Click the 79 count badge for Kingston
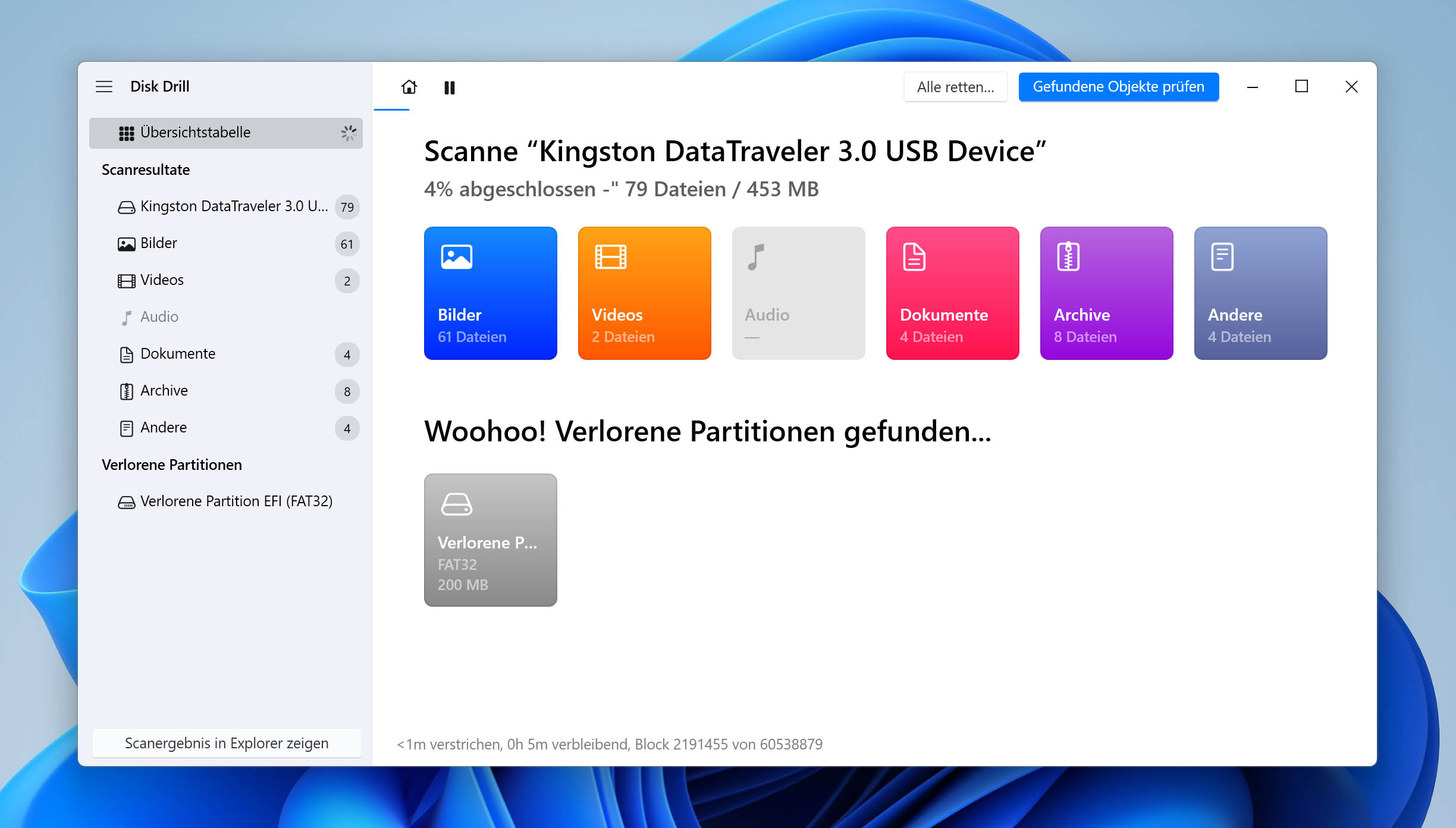1456x828 pixels. pos(347,207)
